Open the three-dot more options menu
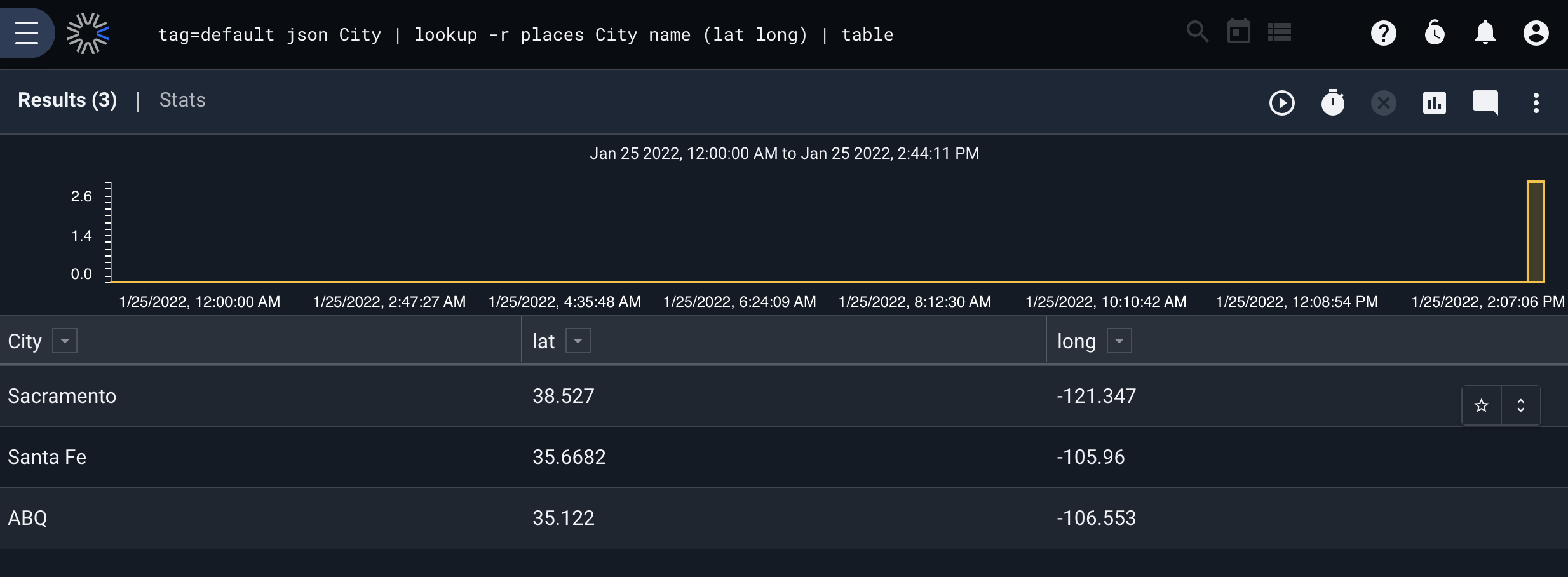This screenshot has height=577, width=1568. (1536, 103)
